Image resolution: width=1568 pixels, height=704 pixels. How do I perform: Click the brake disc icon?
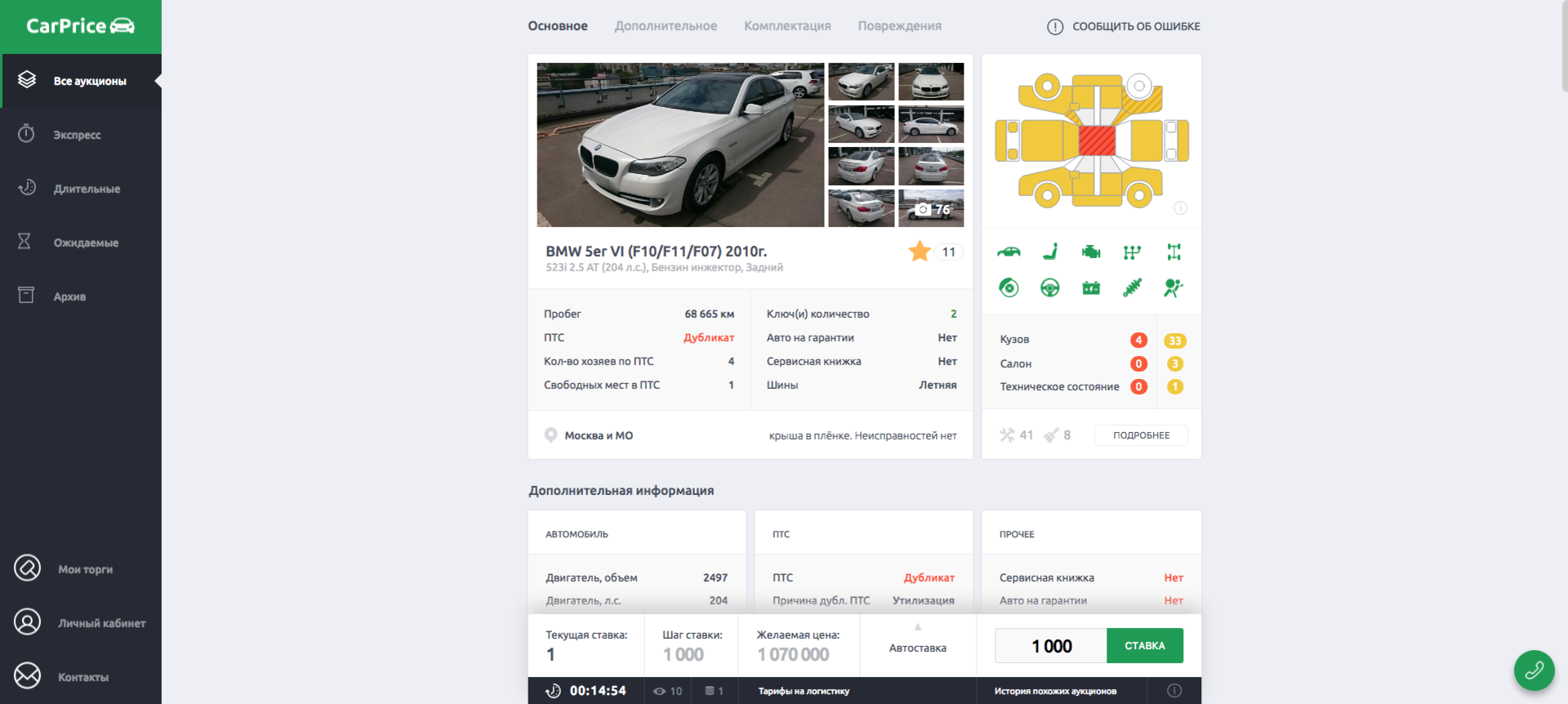[x=1009, y=287]
